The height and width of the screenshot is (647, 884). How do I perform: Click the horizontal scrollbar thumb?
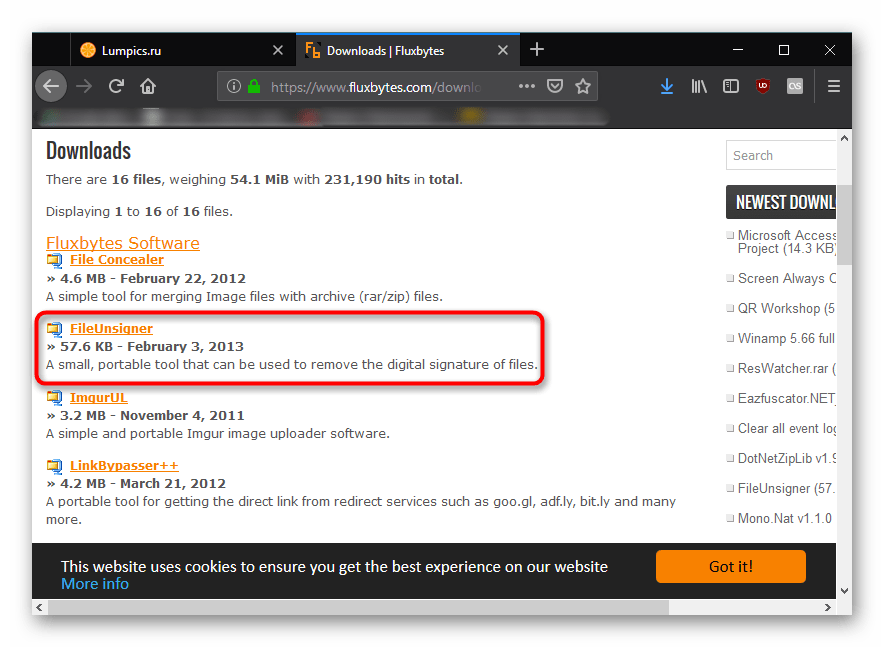[359, 608]
